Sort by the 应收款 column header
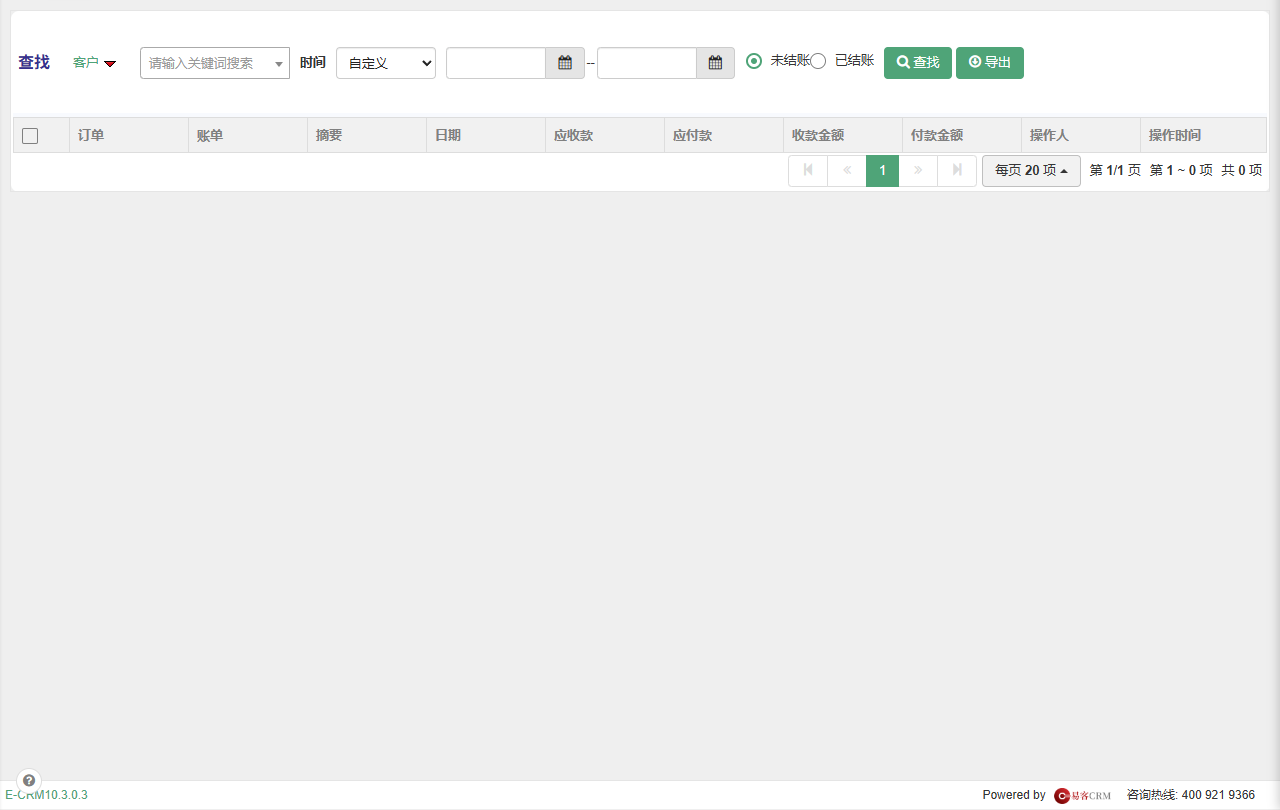 pos(605,135)
